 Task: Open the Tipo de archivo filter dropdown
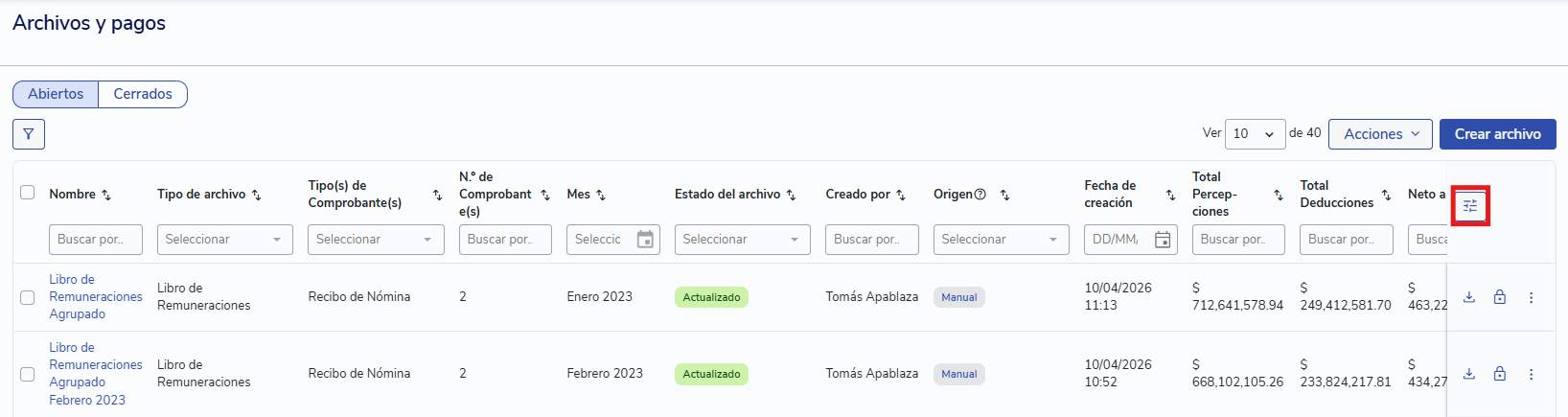224,240
